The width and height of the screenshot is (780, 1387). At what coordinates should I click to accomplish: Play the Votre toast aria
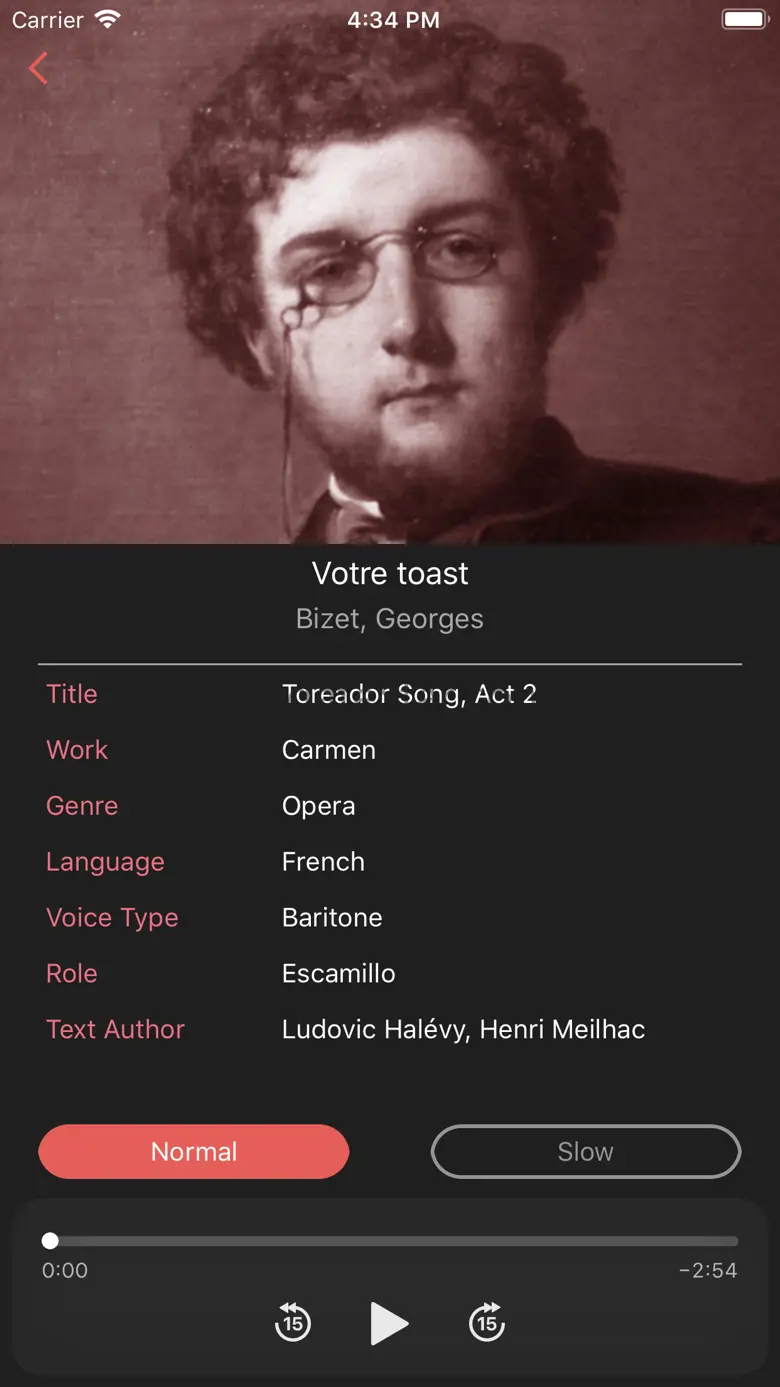389,1323
